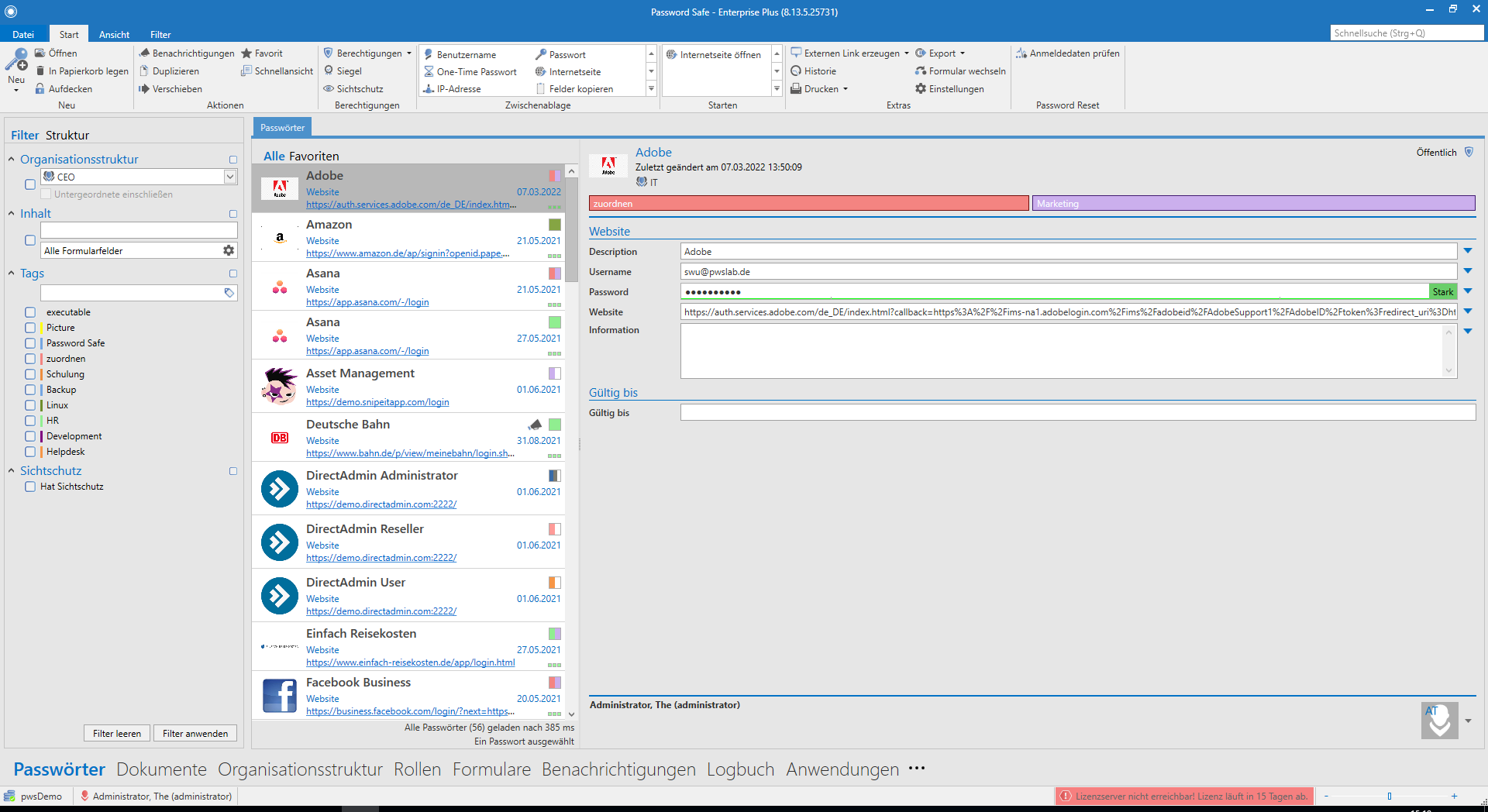Image resolution: width=1488 pixels, height=812 pixels.
Task: Open the Externen Link erzeugen dropdown
Action: click(x=906, y=53)
